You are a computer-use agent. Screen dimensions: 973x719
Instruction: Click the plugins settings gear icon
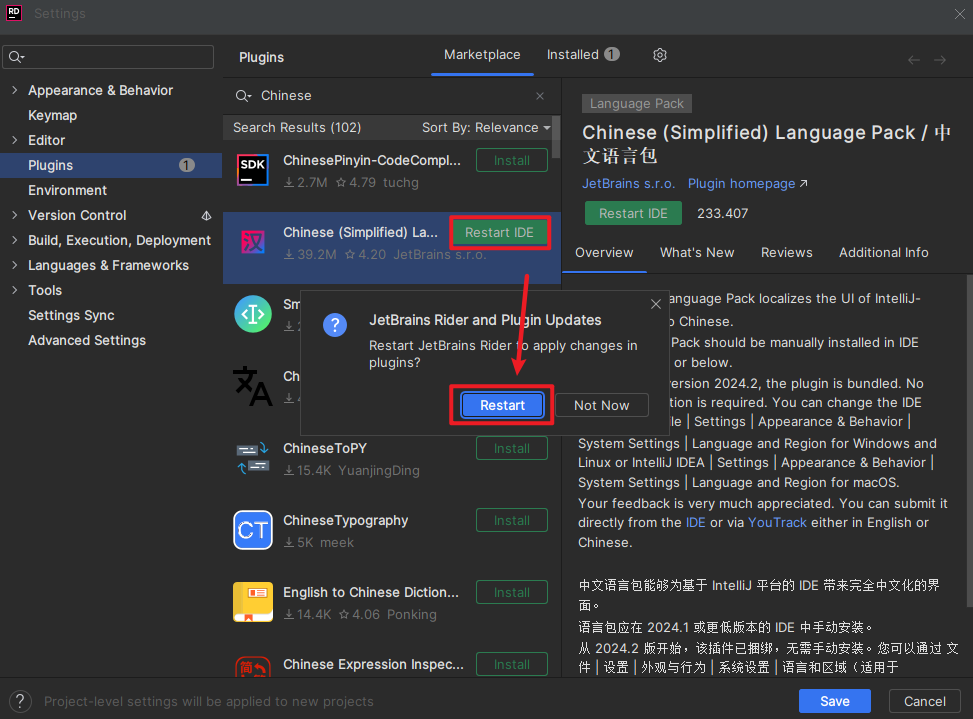[x=660, y=55]
